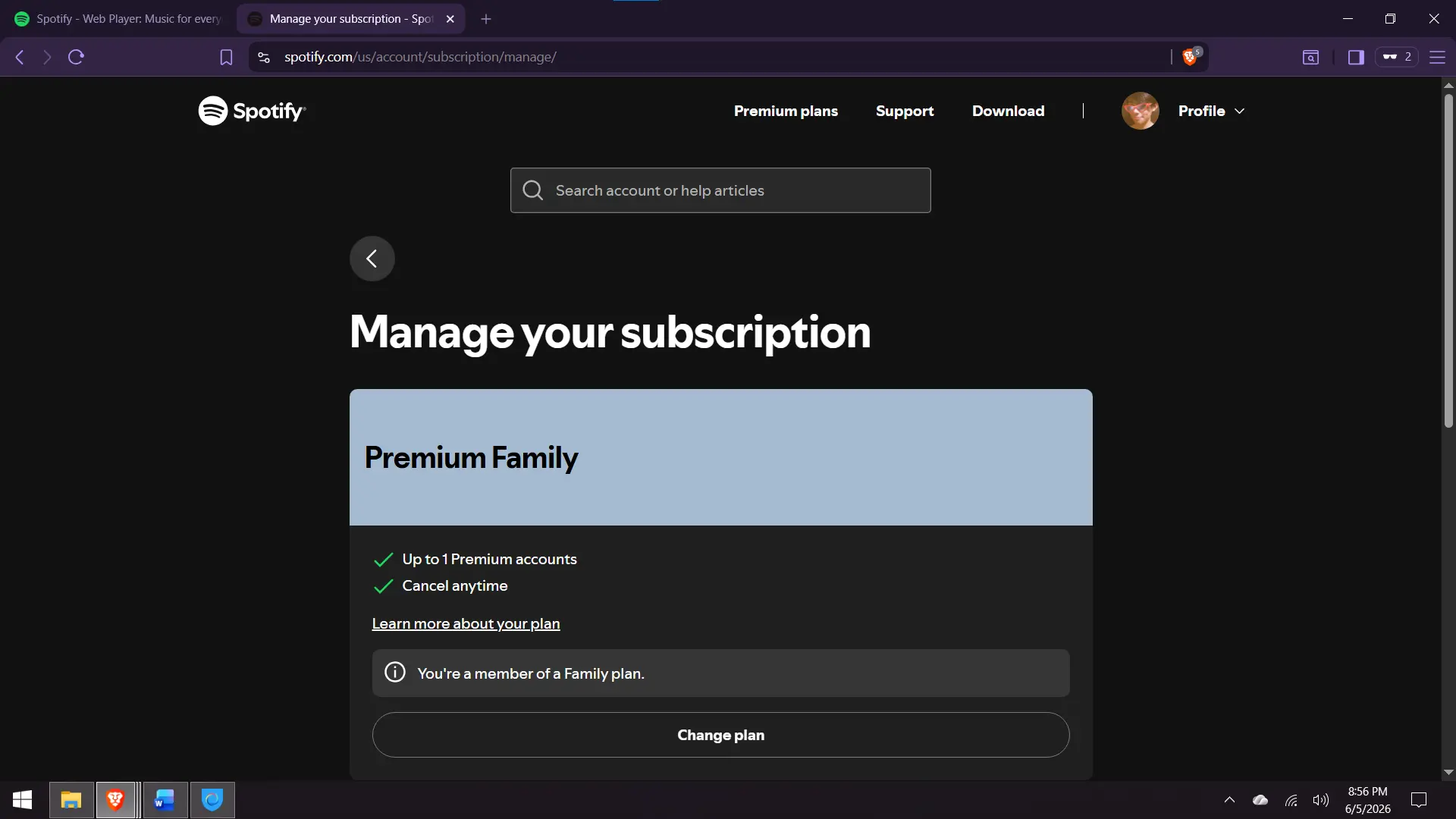This screenshot has height=819, width=1456.
Task: Click the info icon beside Family plan notice
Action: (395, 673)
